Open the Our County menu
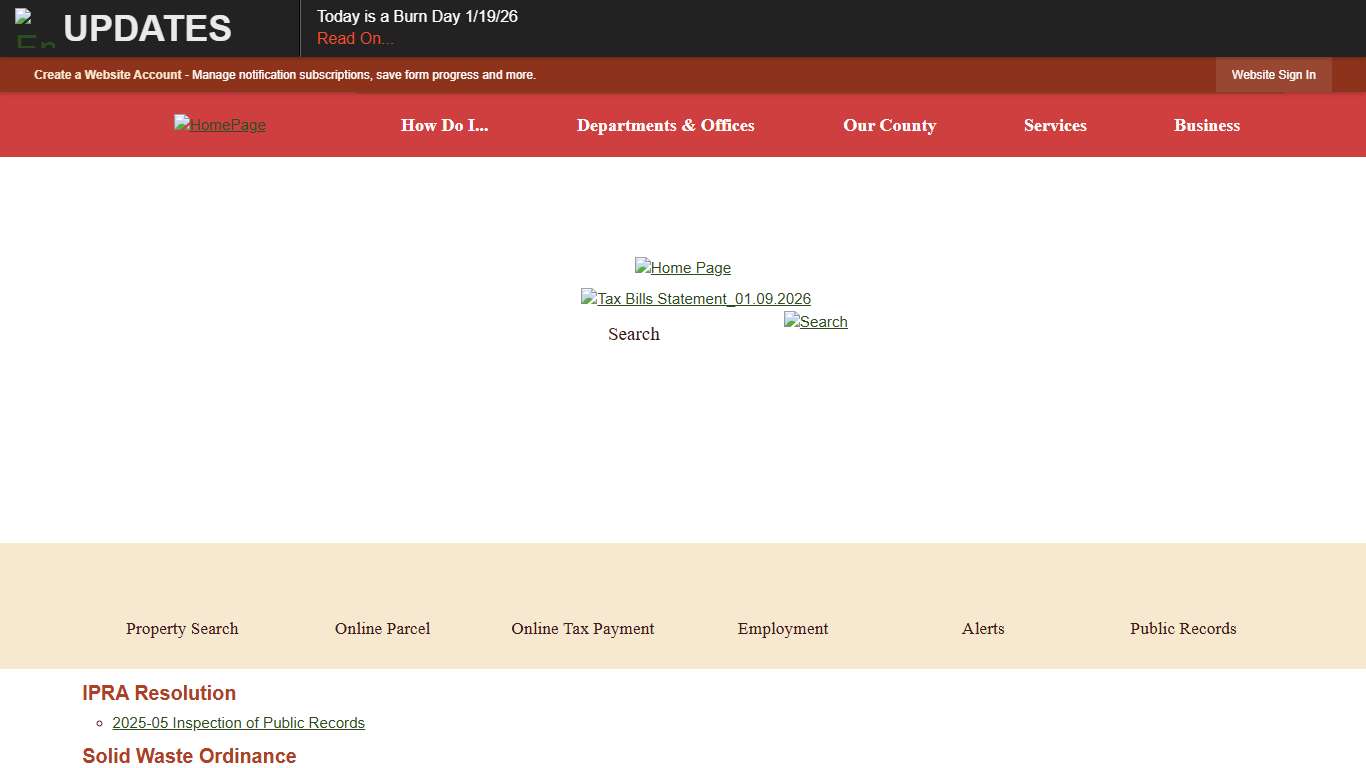The height and width of the screenshot is (768, 1366). click(x=889, y=125)
